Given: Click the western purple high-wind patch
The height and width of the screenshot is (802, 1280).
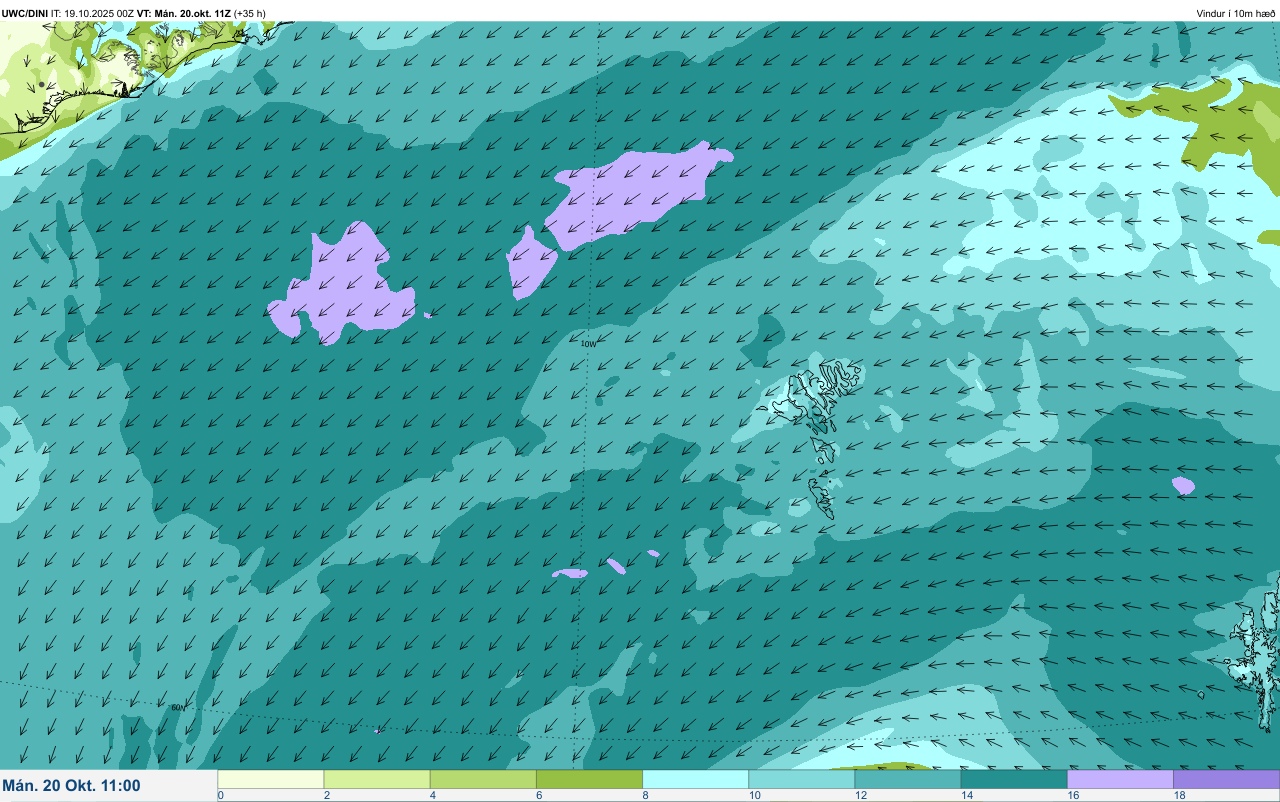Looking at the screenshot, I should (x=345, y=285).
